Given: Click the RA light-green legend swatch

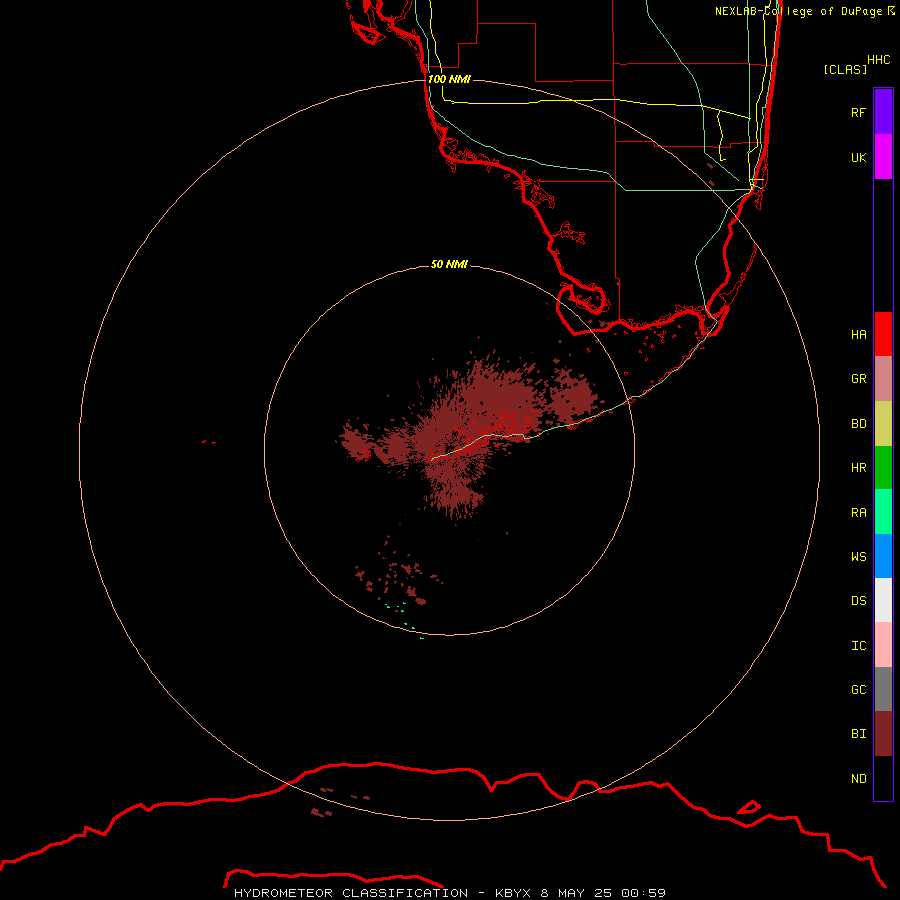Looking at the screenshot, I should coord(883,512).
